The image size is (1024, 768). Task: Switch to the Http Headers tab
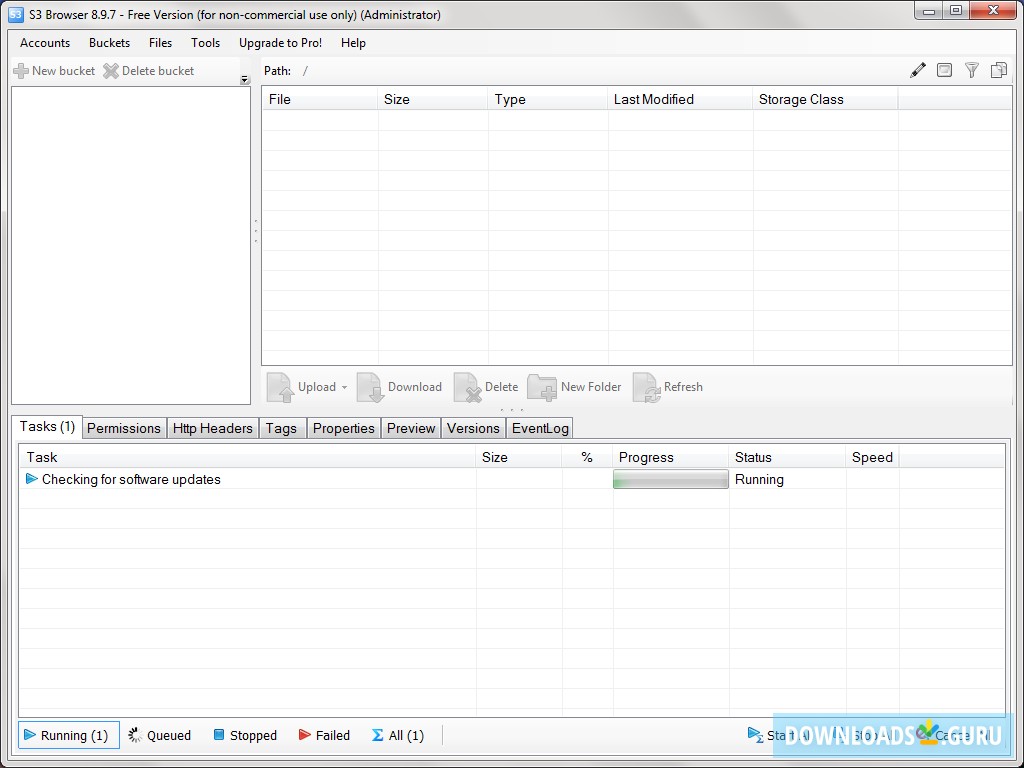click(212, 428)
